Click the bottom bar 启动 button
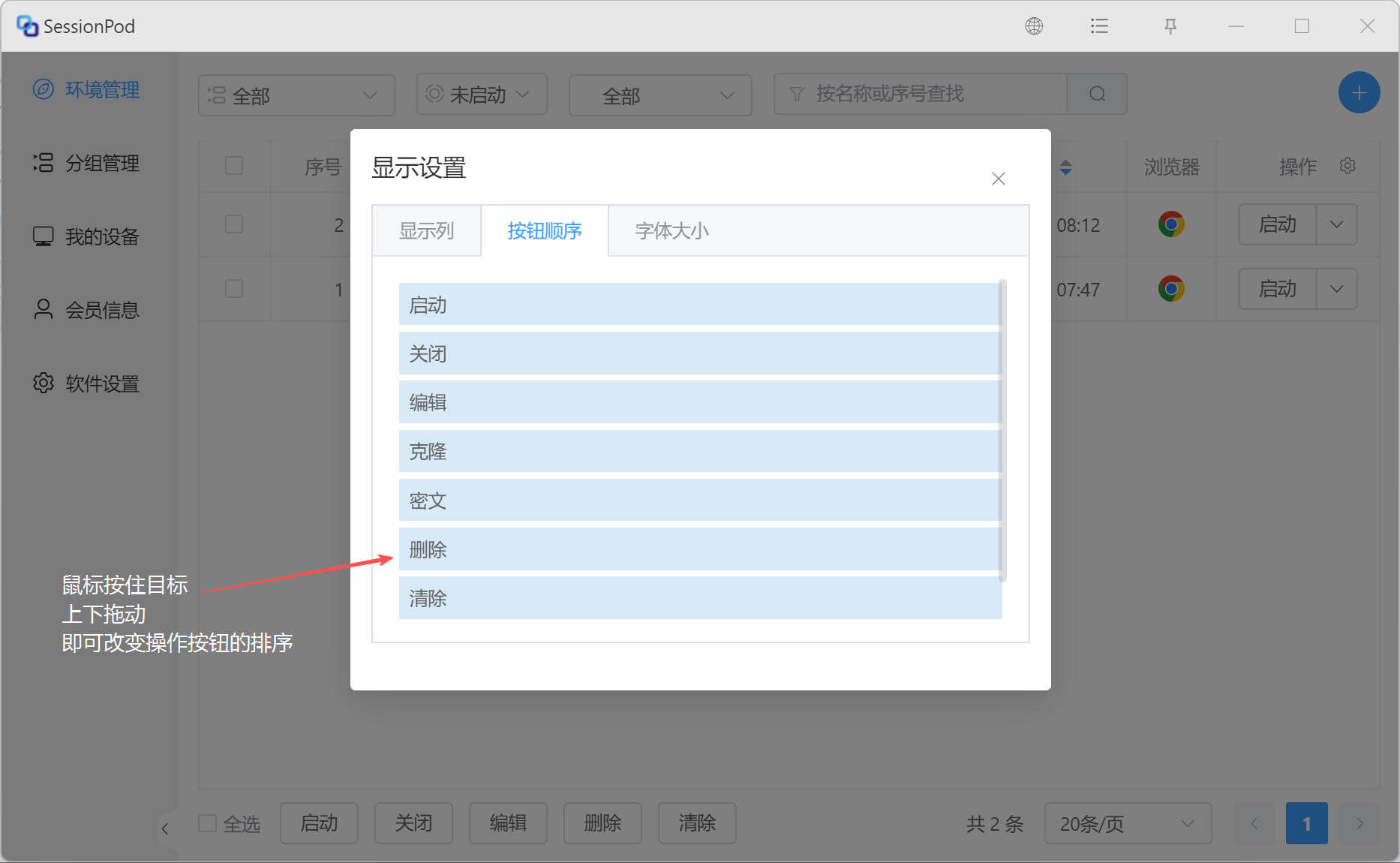Image resolution: width=1400 pixels, height=863 pixels. [319, 823]
